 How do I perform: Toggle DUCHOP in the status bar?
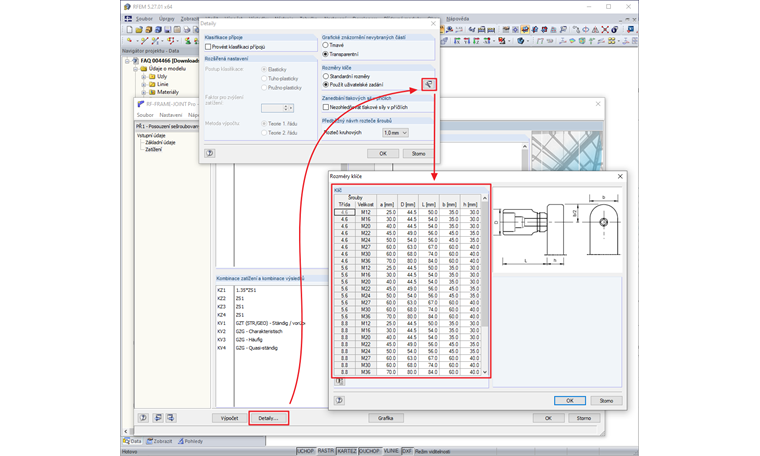tap(369, 451)
